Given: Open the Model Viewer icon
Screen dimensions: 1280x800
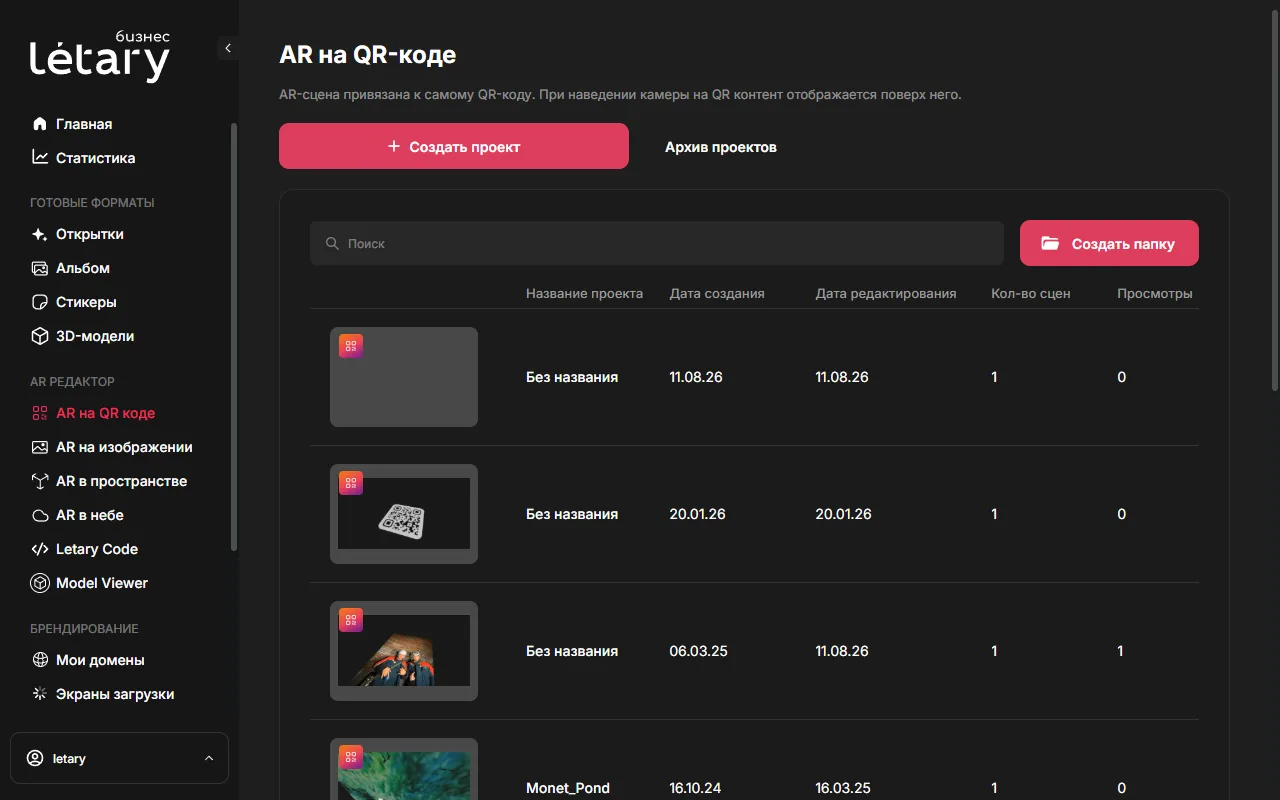Looking at the screenshot, I should tap(40, 583).
